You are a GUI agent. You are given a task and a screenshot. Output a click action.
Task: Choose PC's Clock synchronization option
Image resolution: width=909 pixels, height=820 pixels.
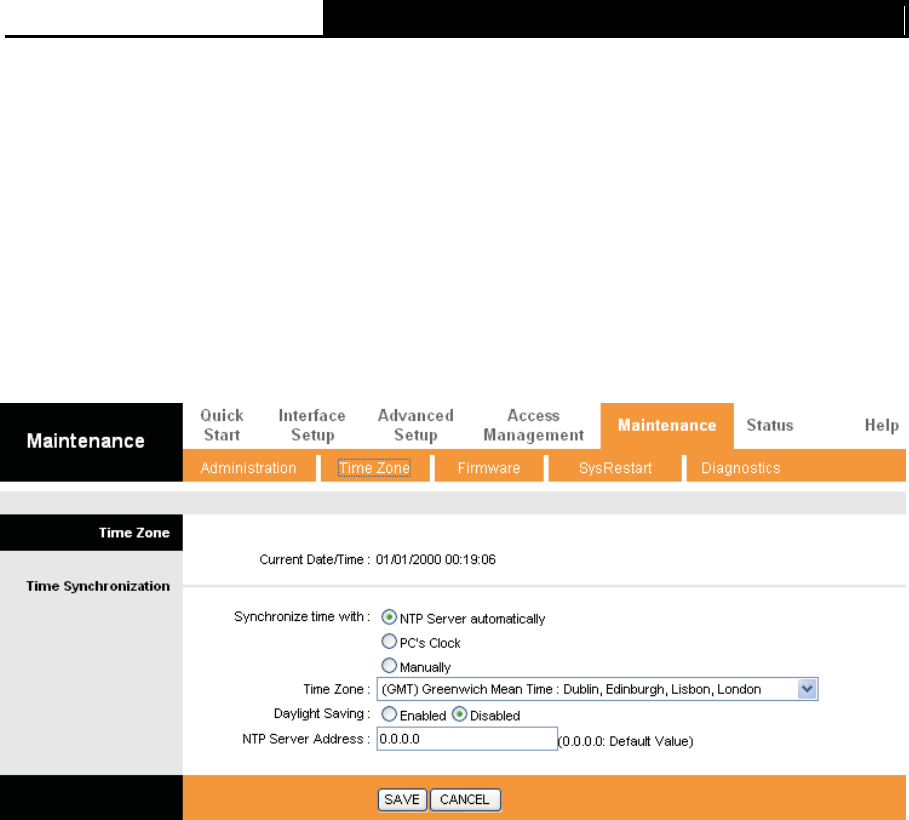[389, 641]
